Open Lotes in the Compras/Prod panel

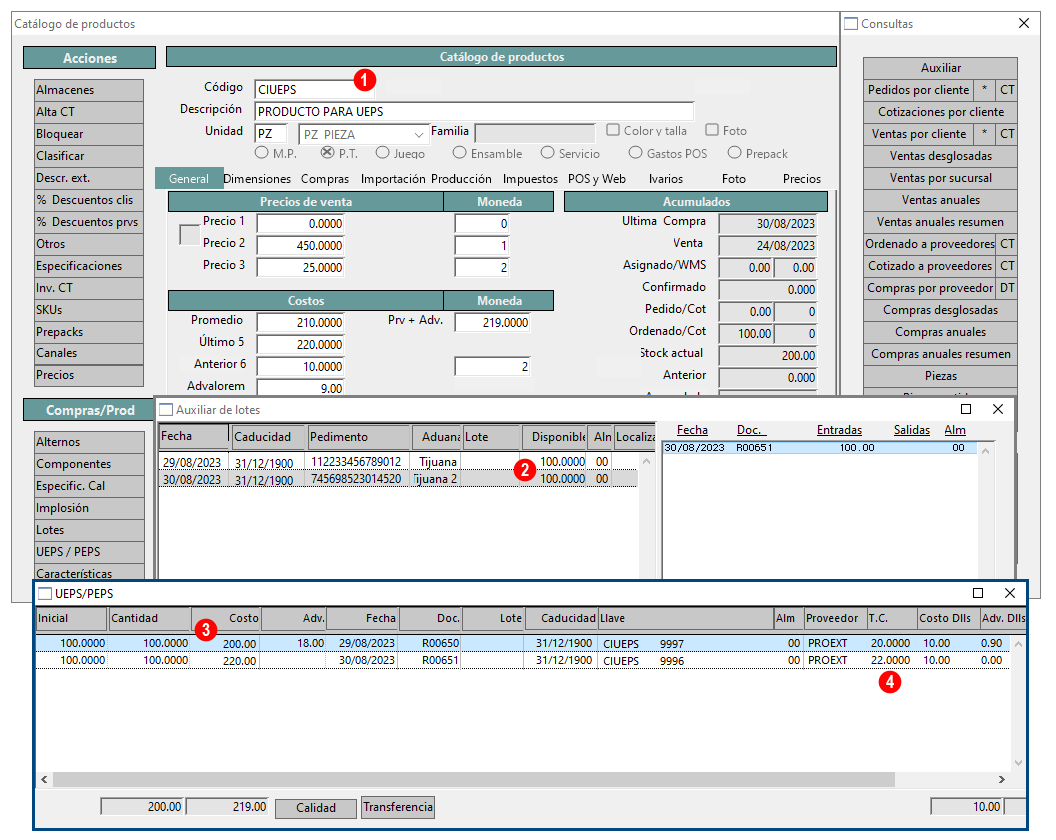point(90,530)
